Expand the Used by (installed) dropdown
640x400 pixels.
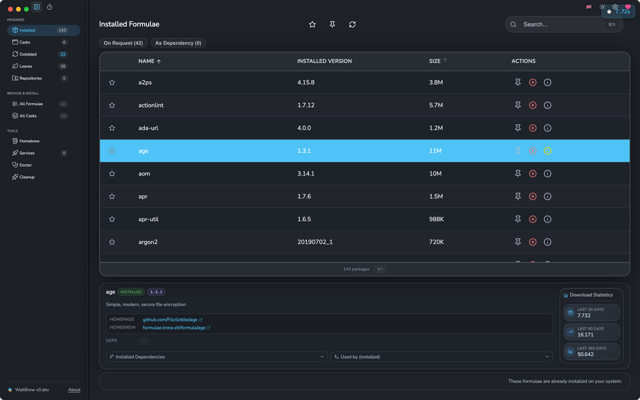click(x=442, y=357)
